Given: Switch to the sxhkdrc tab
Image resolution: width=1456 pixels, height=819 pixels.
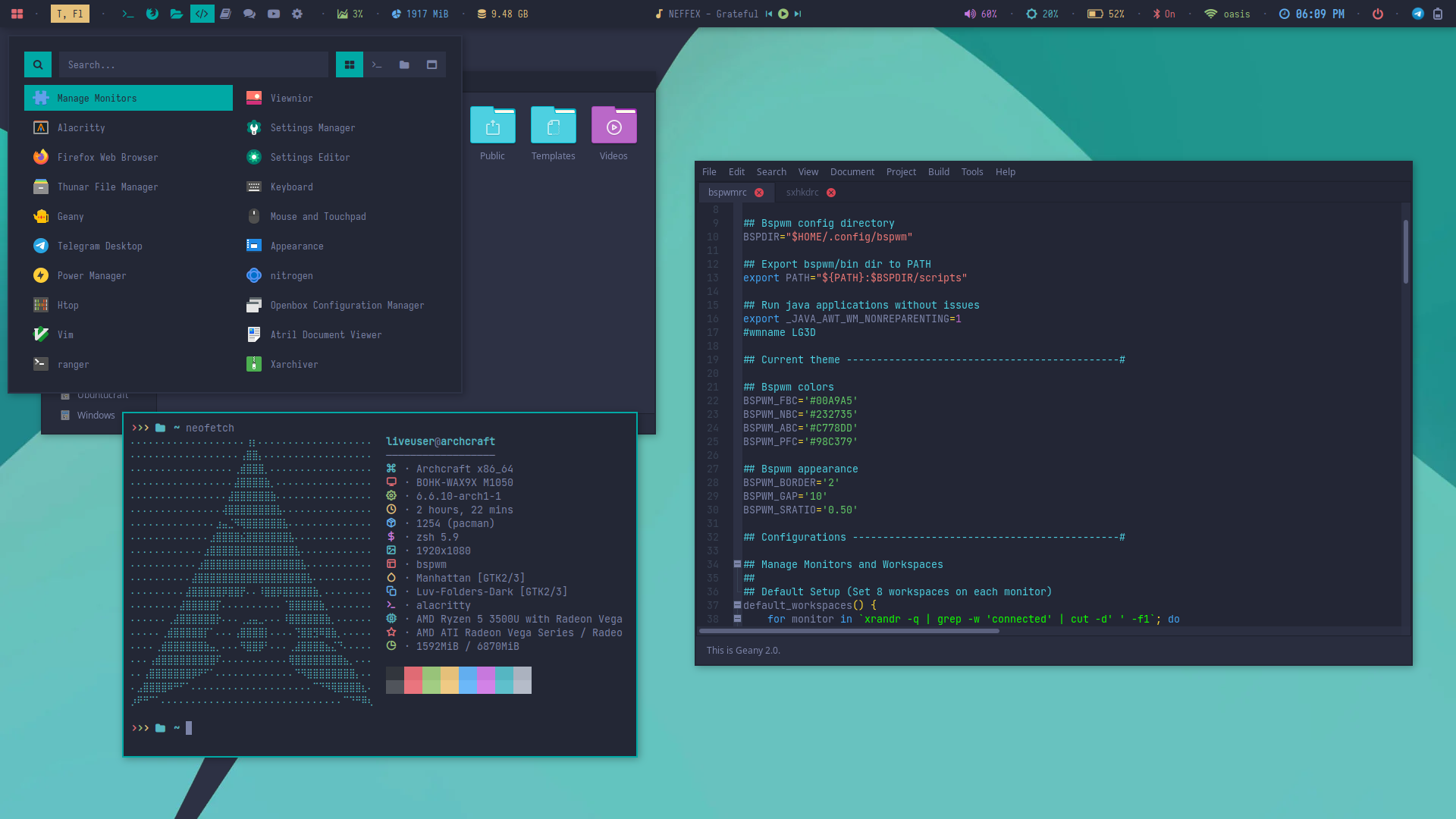Looking at the screenshot, I should pos(802,193).
